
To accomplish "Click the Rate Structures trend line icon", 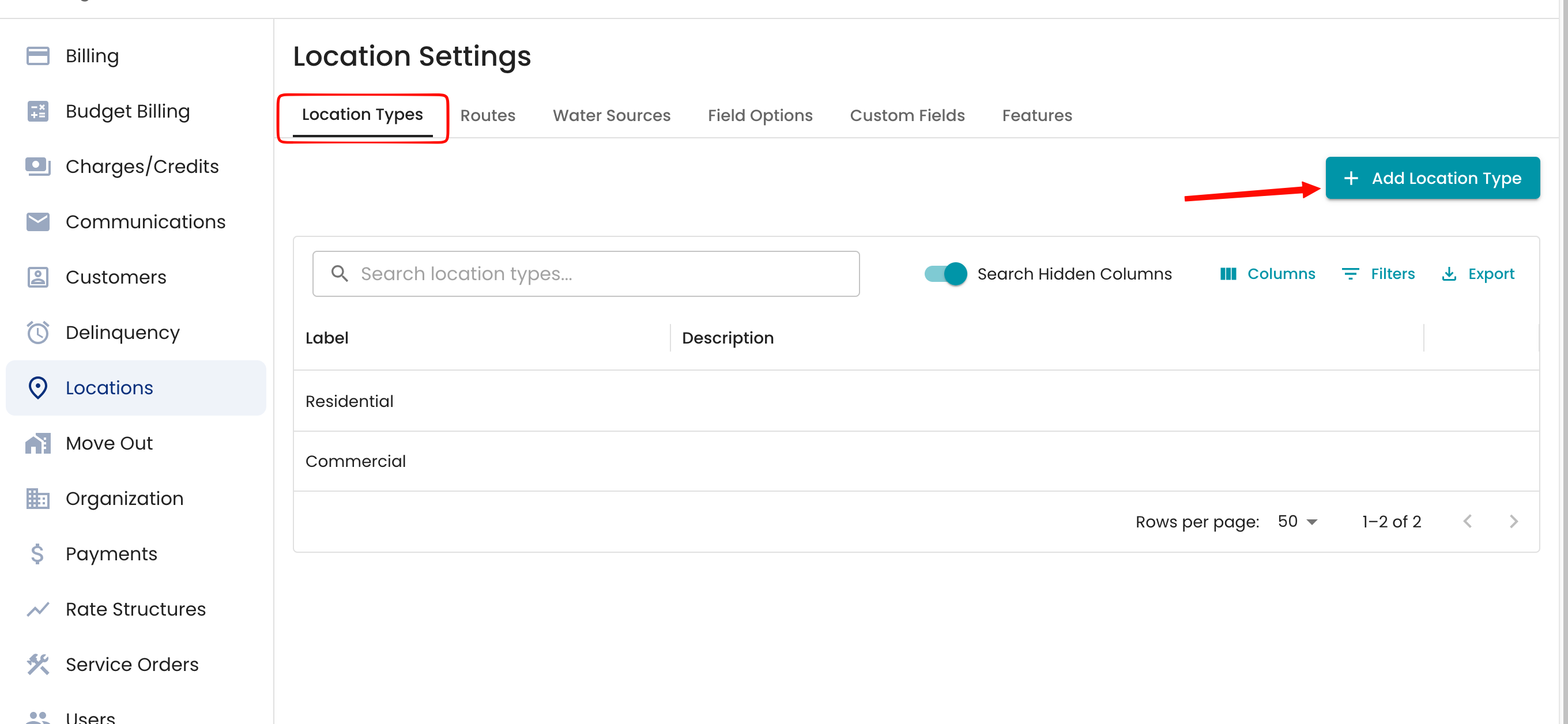I will 37,609.
